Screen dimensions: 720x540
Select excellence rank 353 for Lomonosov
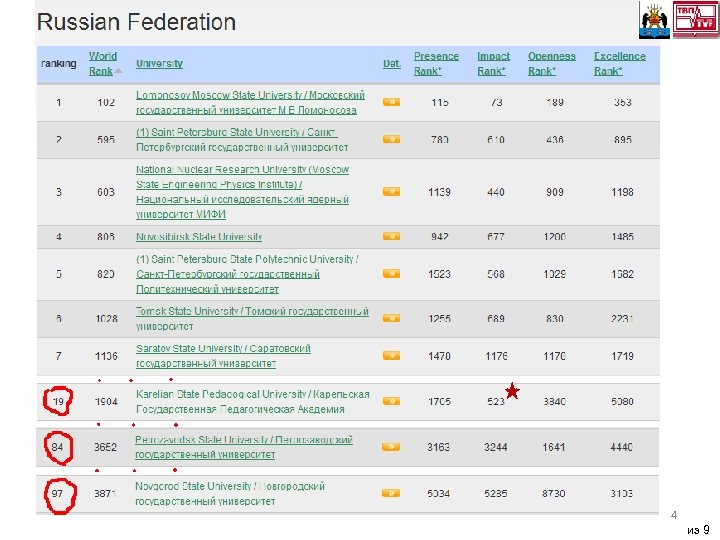623,102
